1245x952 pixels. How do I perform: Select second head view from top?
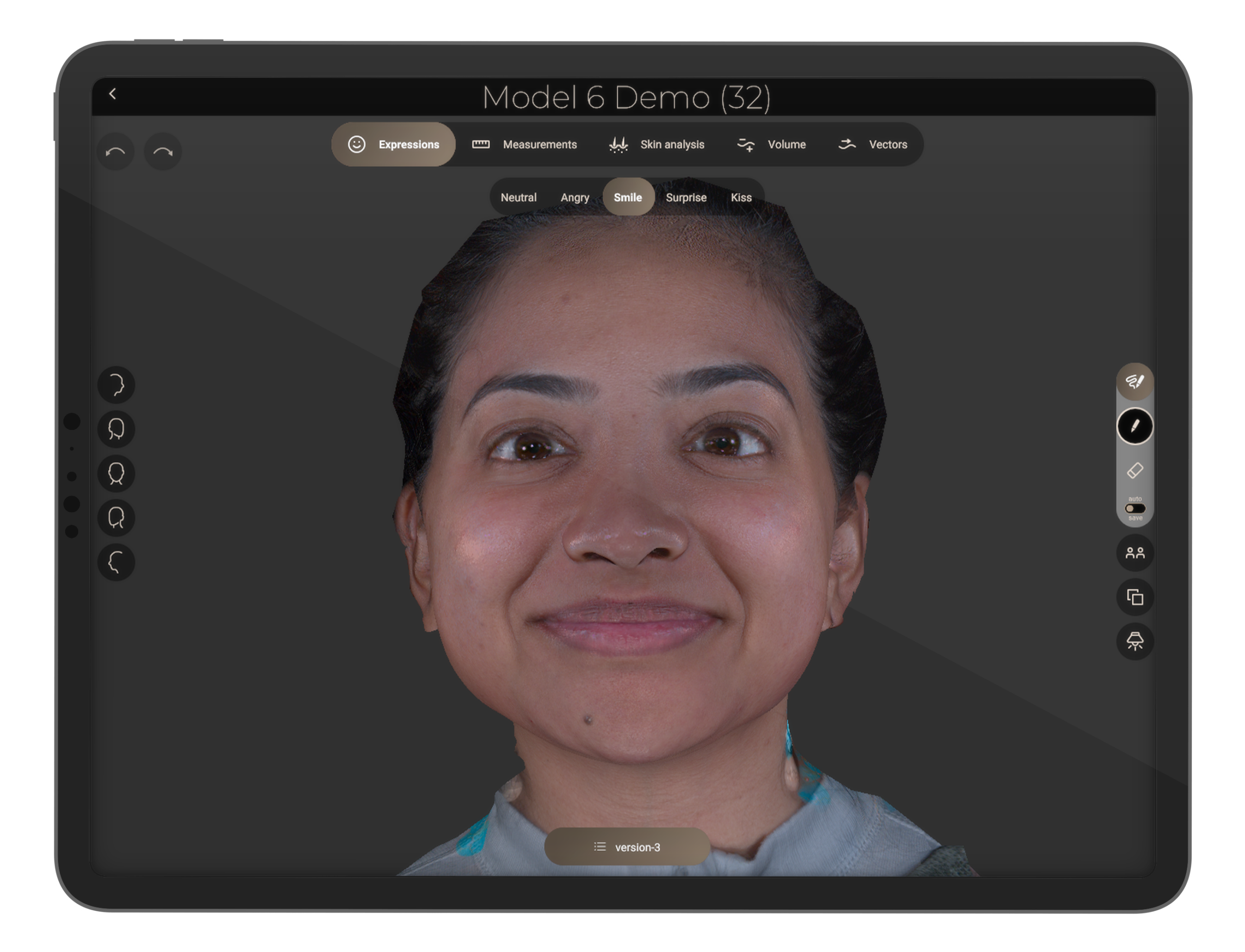coord(116,429)
